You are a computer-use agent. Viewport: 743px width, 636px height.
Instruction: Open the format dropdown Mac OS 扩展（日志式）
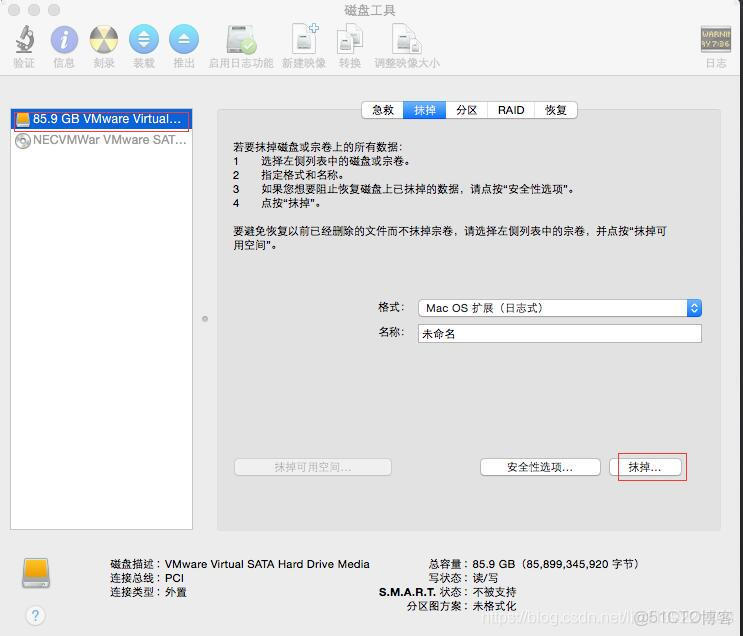[x=560, y=308]
